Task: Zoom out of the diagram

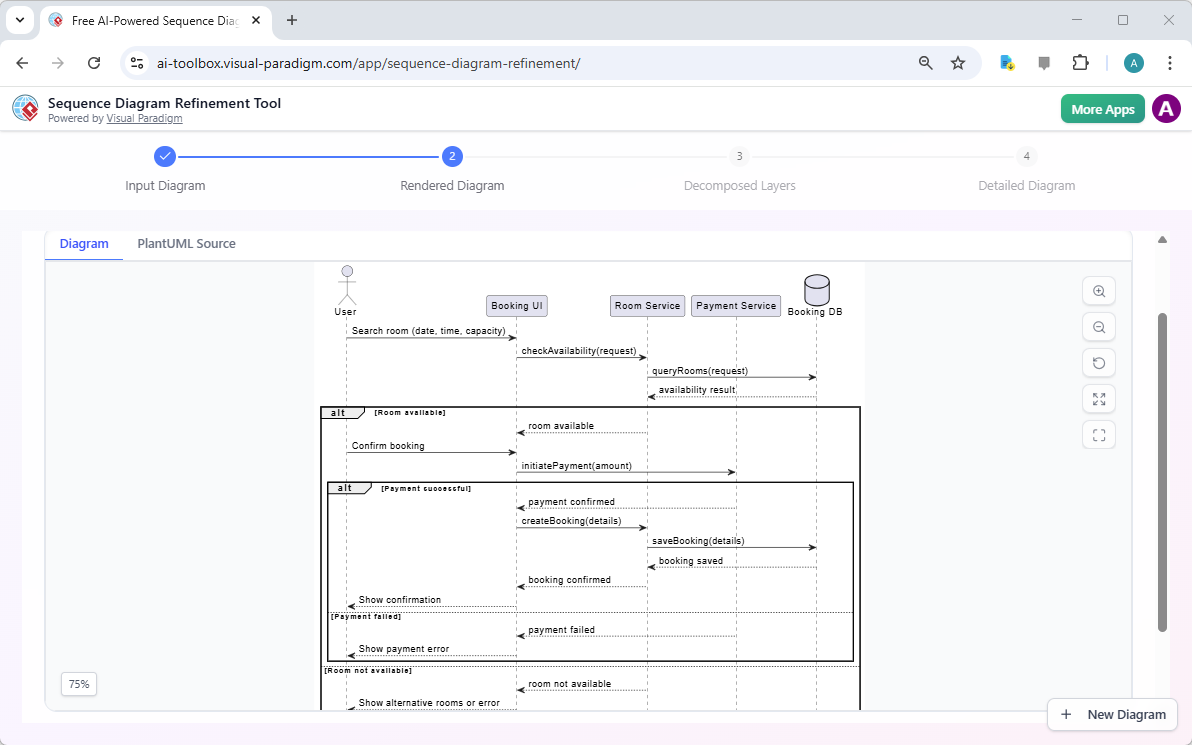Action: pos(1098,326)
